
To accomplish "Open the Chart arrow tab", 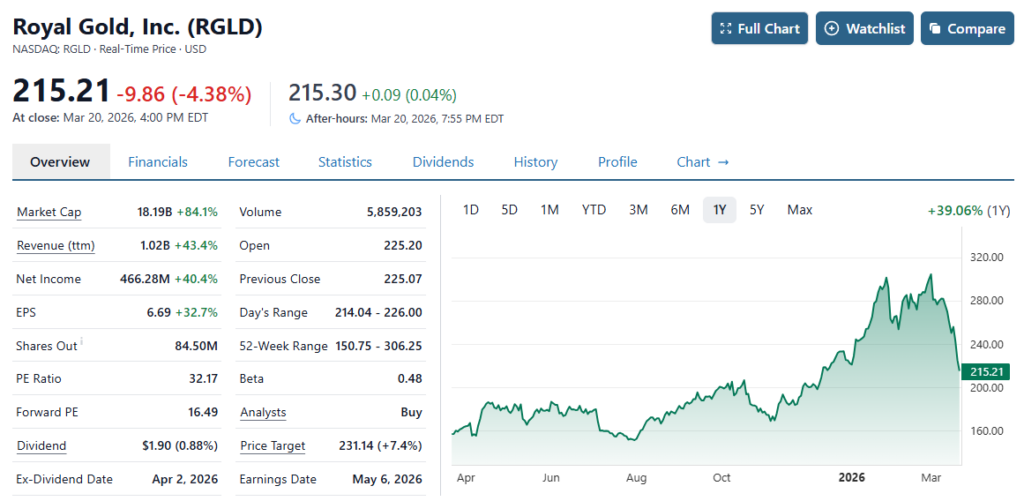I will [702, 162].
